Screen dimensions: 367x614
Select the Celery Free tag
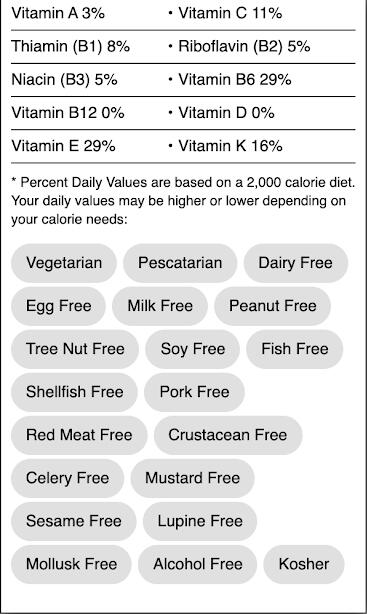click(x=67, y=478)
